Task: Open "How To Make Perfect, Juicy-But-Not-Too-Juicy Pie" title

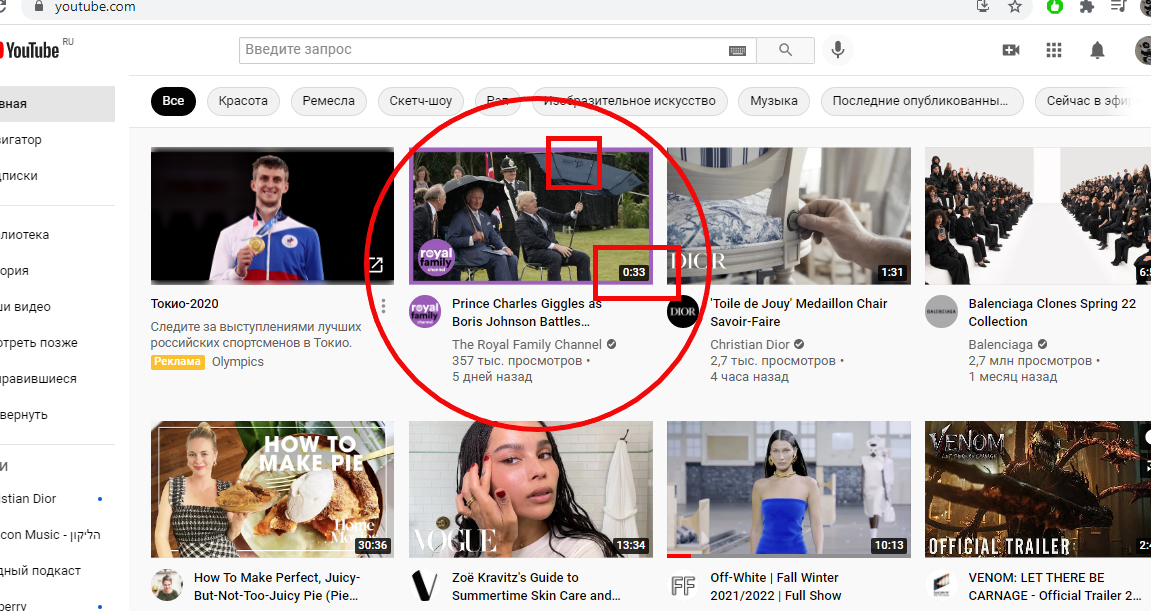Action: [277, 587]
